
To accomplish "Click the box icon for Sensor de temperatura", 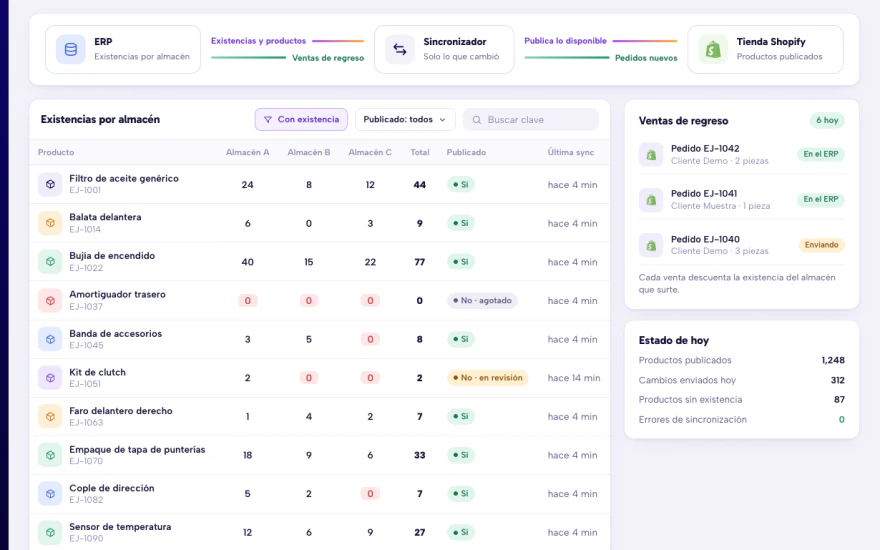I will click(x=50, y=533).
